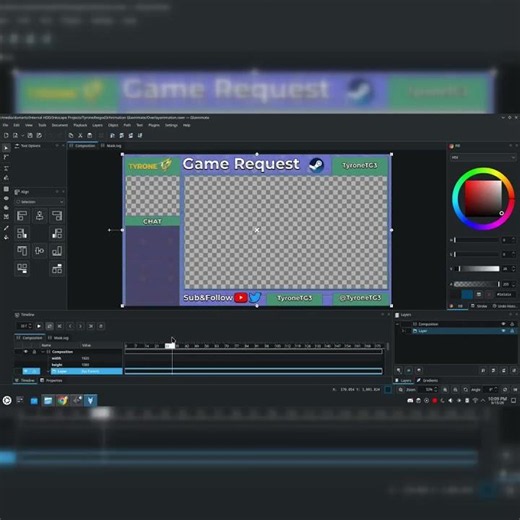The image size is (520, 520).
Task: Choose the Select arrow tool in the left toolbox
Action: click(x=6, y=148)
